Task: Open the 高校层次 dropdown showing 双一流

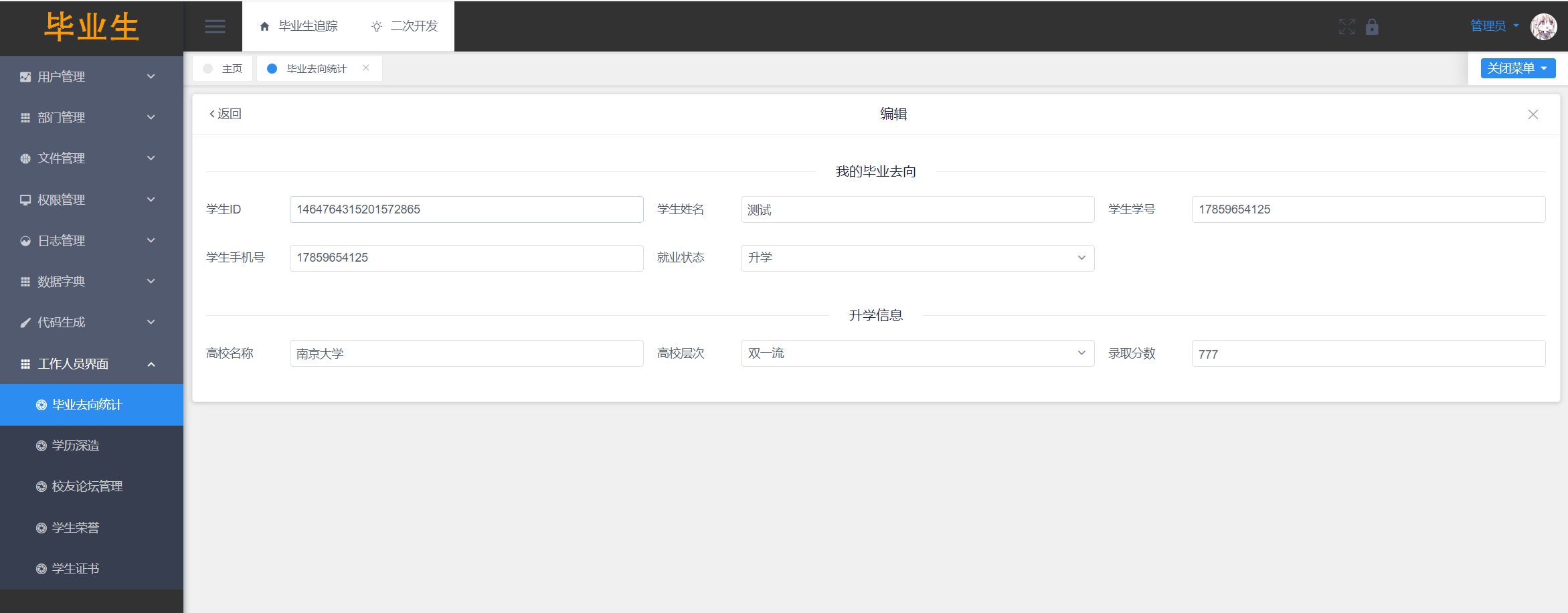Action: (x=918, y=353)
